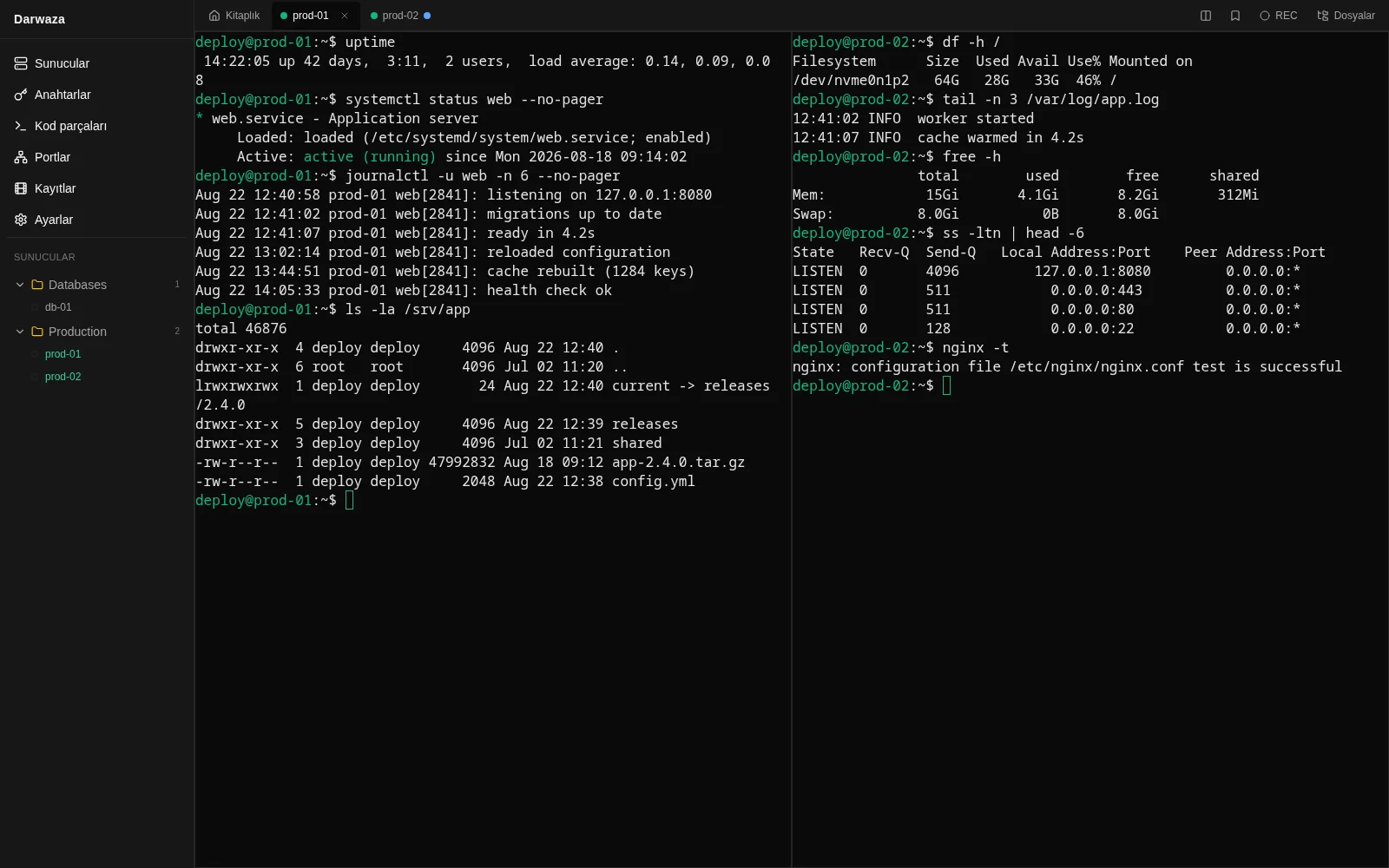Open the Dosyalar file browser
This screenshot has width=1389, height=868.
pyautogui.click(x=1346, y=16)
